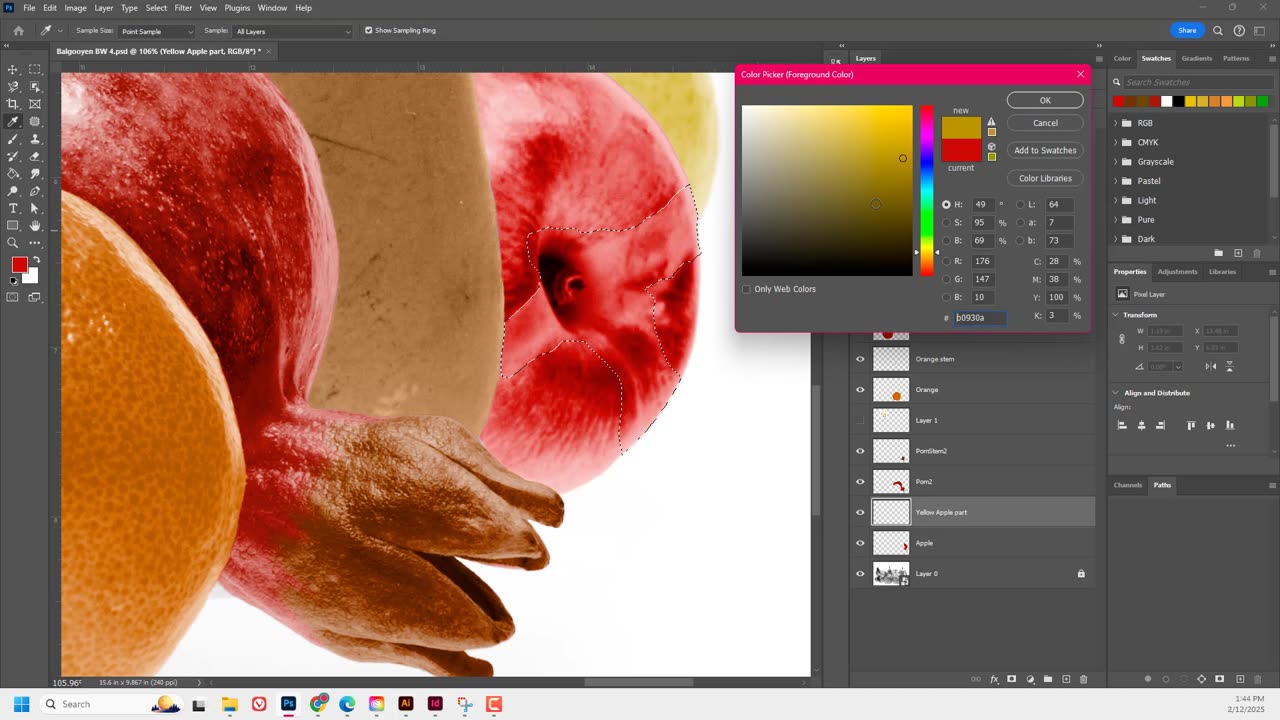
Task: Expand the CMYK swatches folder
Action: pos(1116,142)
